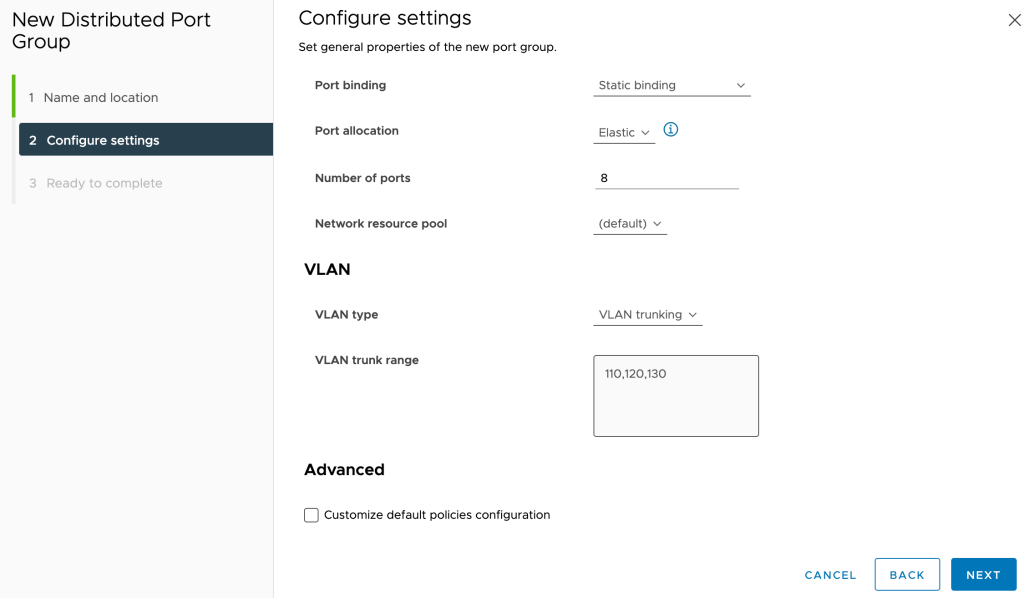
Task: Click step 3 Ready to complete
Action: [x=104, y=183]
